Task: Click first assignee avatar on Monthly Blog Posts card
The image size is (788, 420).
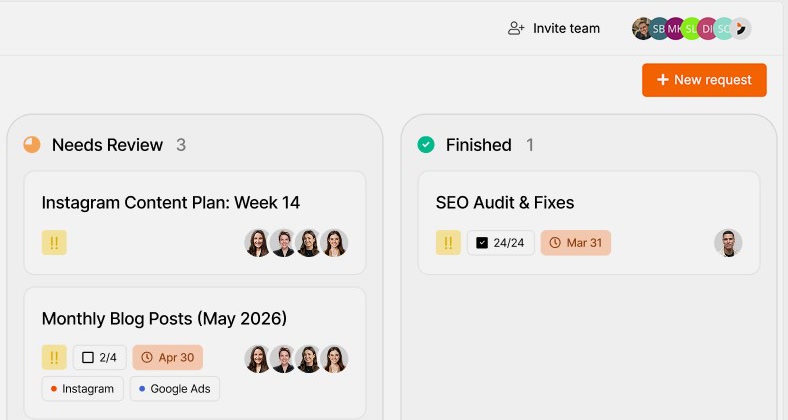Action: pyautogui.click(x=258, y=359)
